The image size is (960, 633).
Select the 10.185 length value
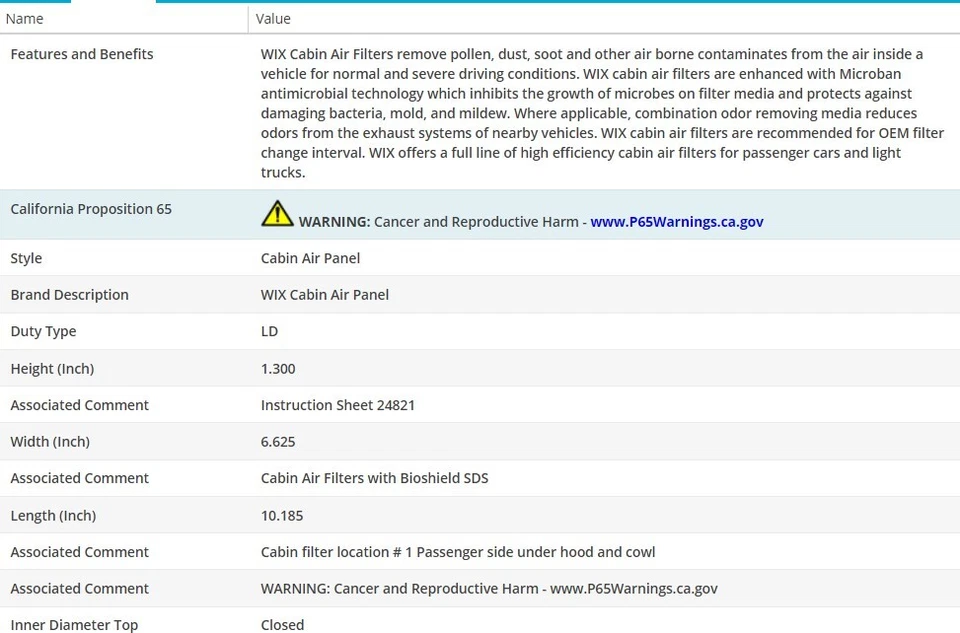click(x=282, y=515)
